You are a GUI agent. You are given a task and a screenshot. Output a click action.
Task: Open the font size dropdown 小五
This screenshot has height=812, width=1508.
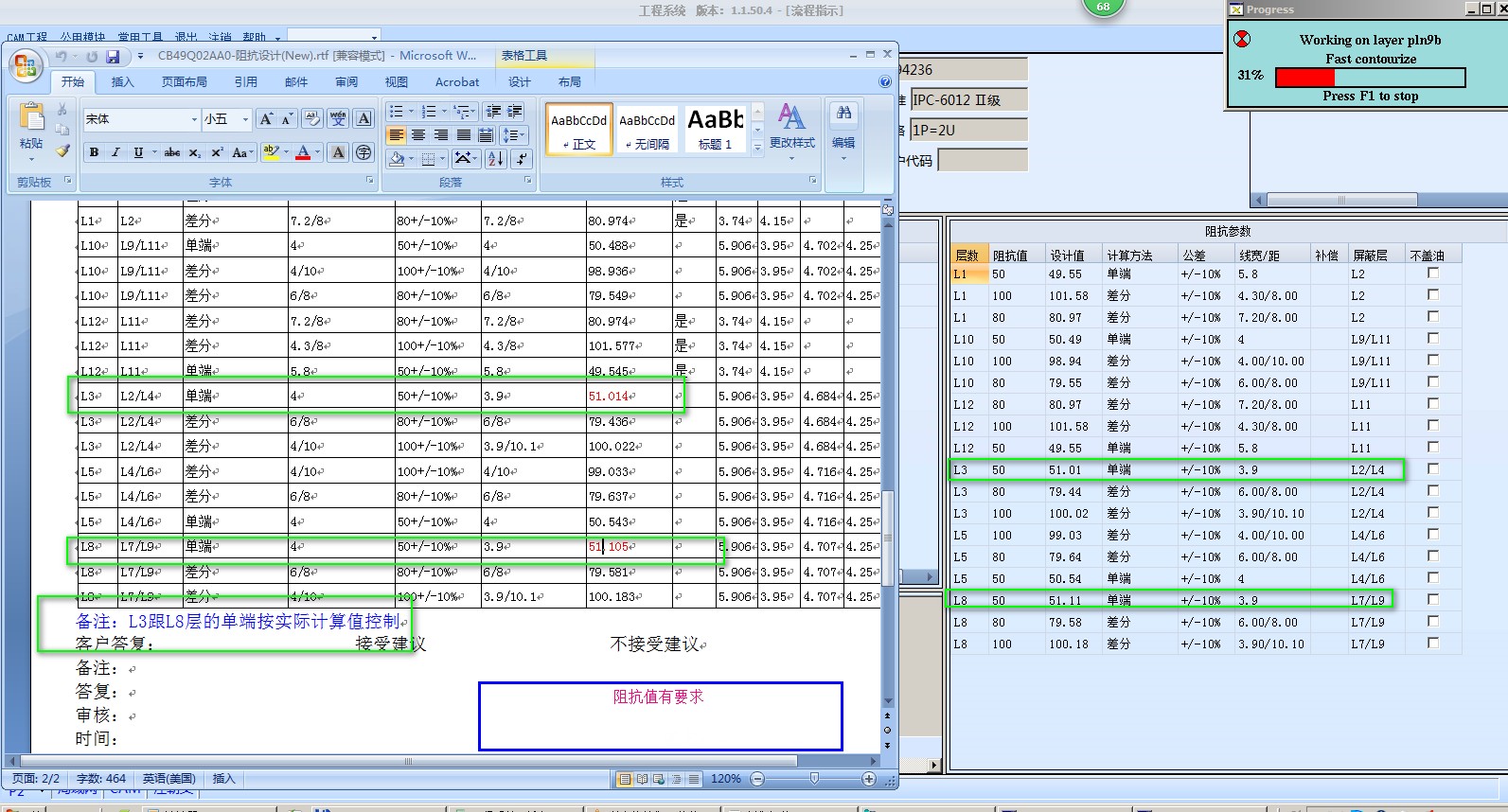[x=245, y=119]
